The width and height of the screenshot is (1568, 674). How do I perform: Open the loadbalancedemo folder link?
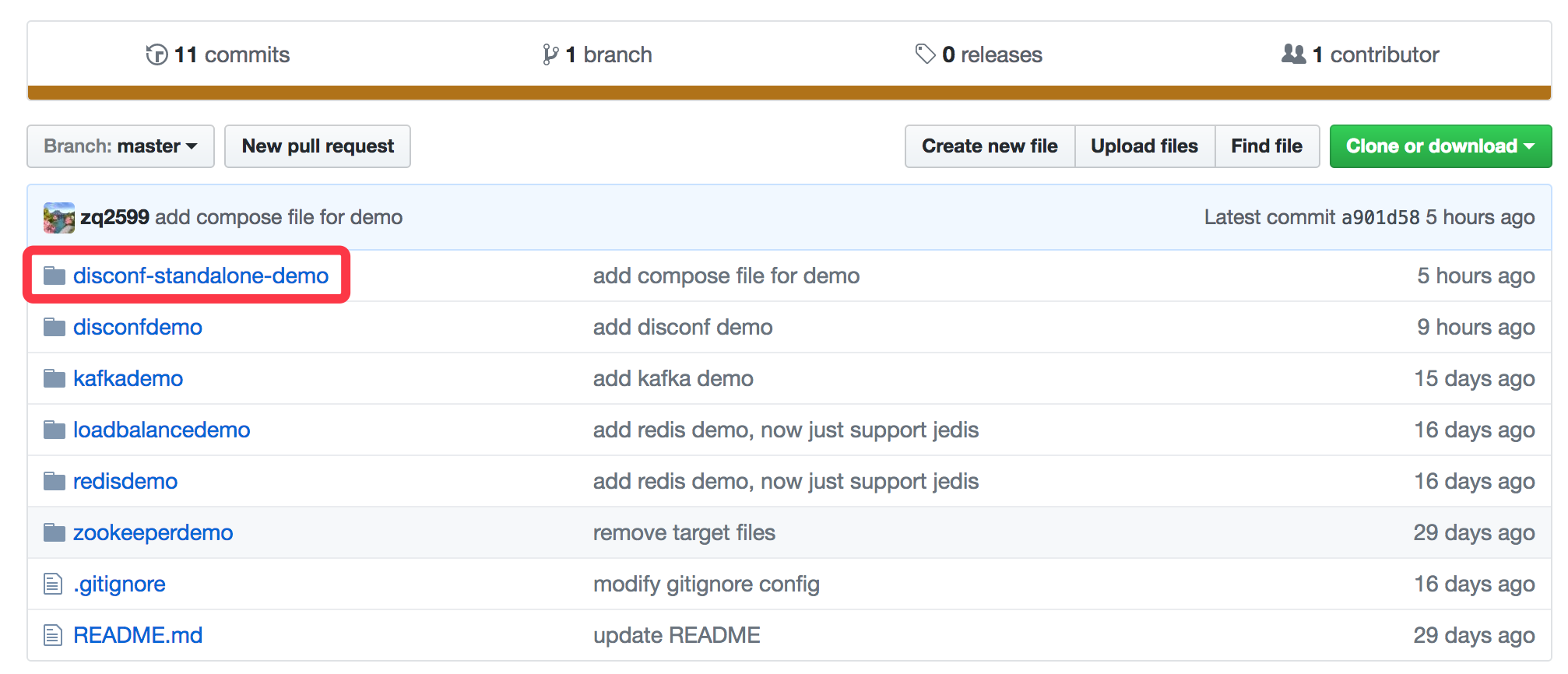tap(162, 430)
